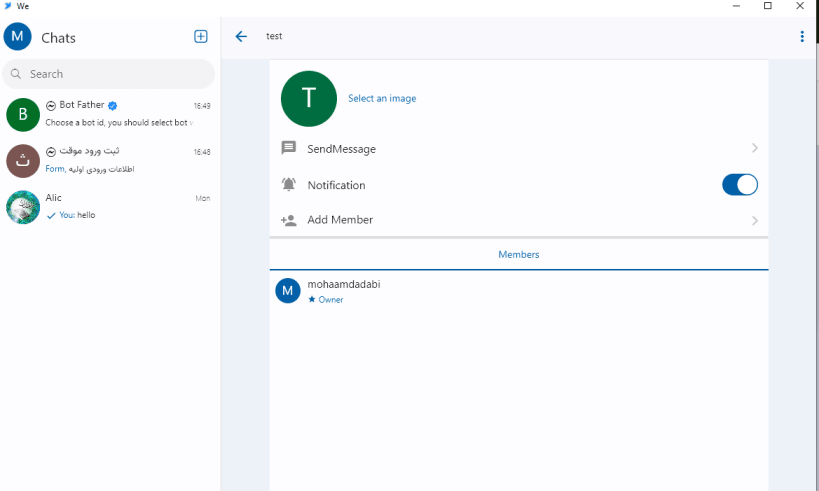The width and height of the screenshot is (819, 491).
Task: Click the Form link in chat preview
Action: 54,169
